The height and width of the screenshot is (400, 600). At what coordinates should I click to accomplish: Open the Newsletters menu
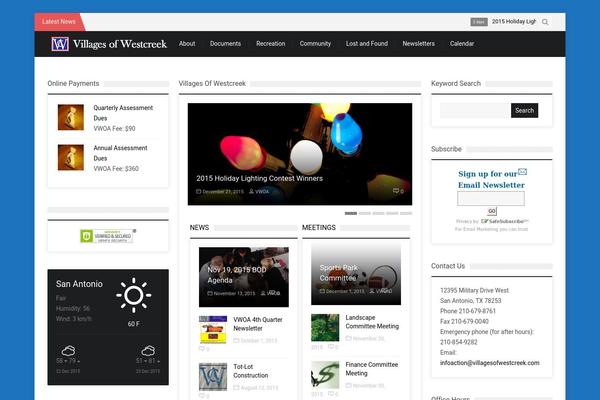click(418, 44)
